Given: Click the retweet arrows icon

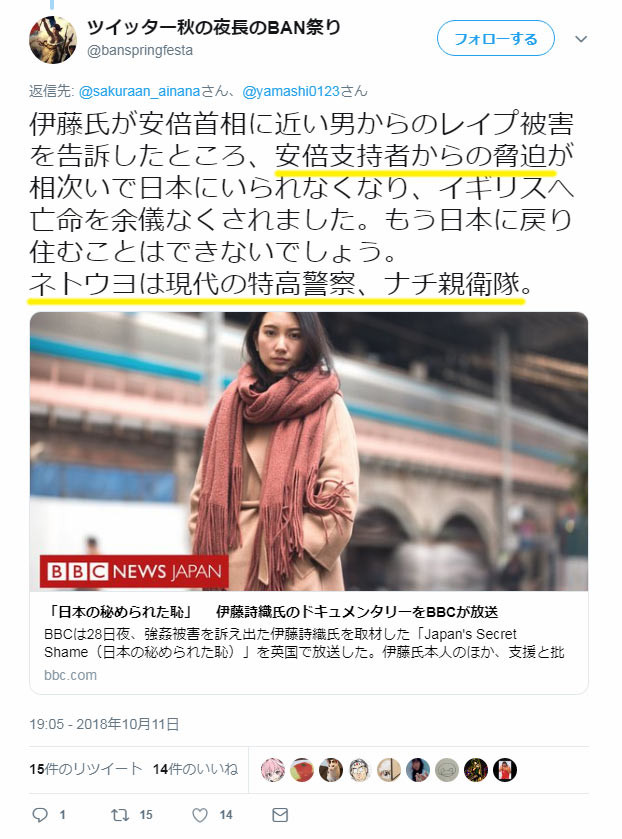Looking at the screenshot, I should [x=120, y=814].
